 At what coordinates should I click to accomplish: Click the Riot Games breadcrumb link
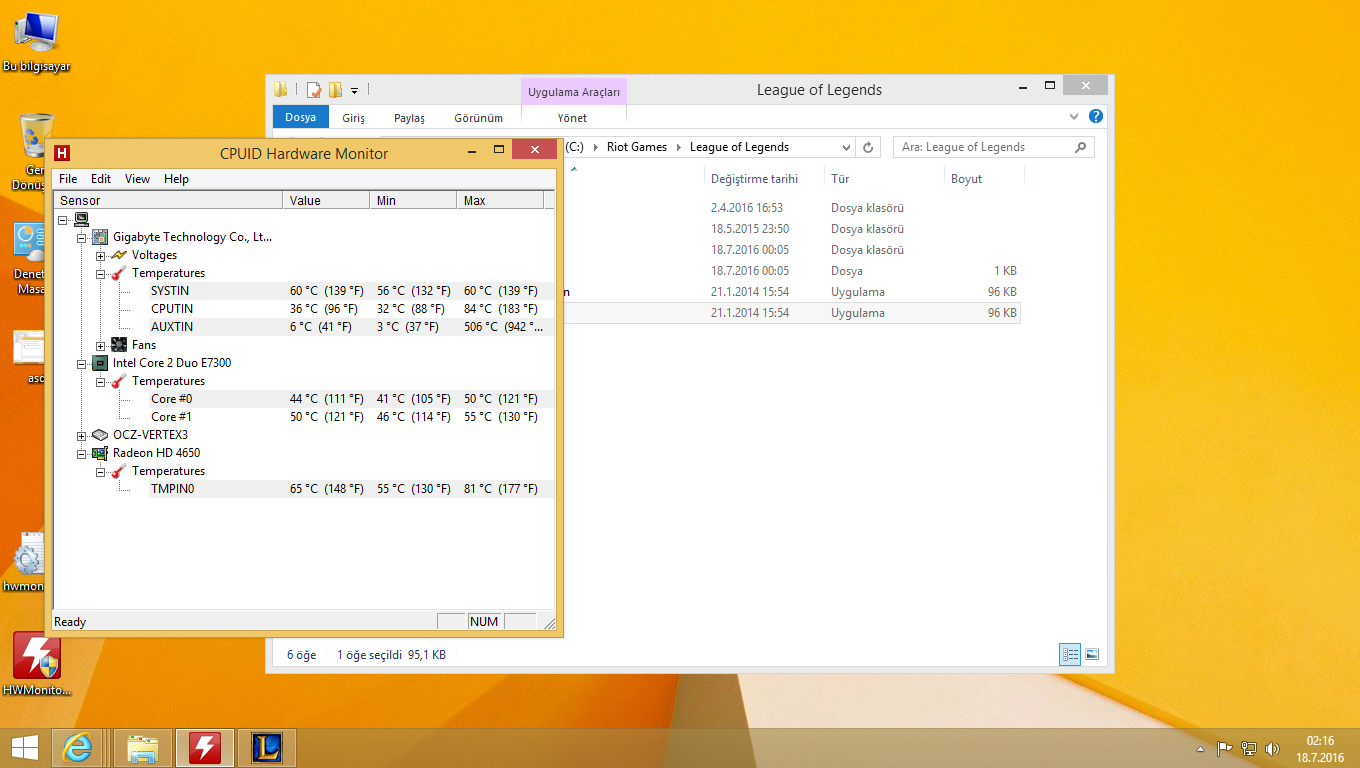click(x=636, y=147)
